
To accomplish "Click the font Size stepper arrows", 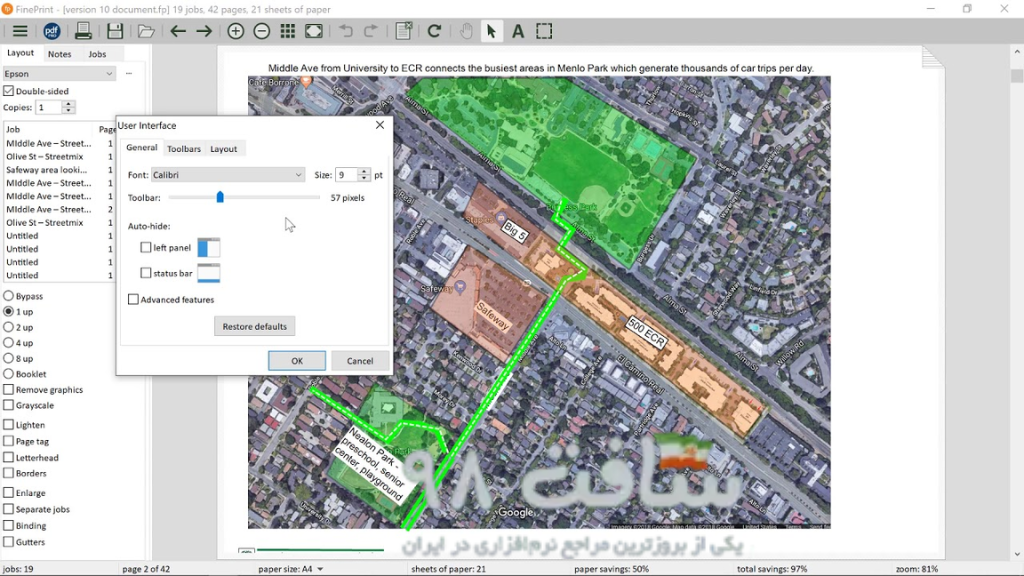I will pyautogui.click(x=364, y=174).
